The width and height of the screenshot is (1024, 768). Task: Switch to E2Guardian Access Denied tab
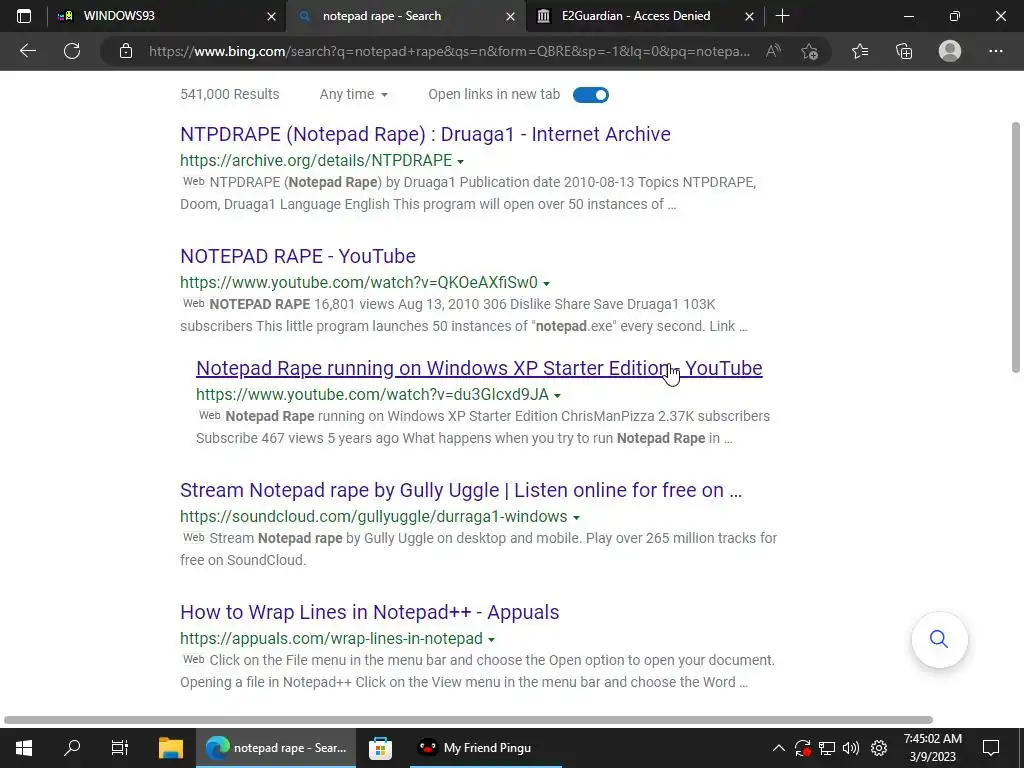click(645, 16)
